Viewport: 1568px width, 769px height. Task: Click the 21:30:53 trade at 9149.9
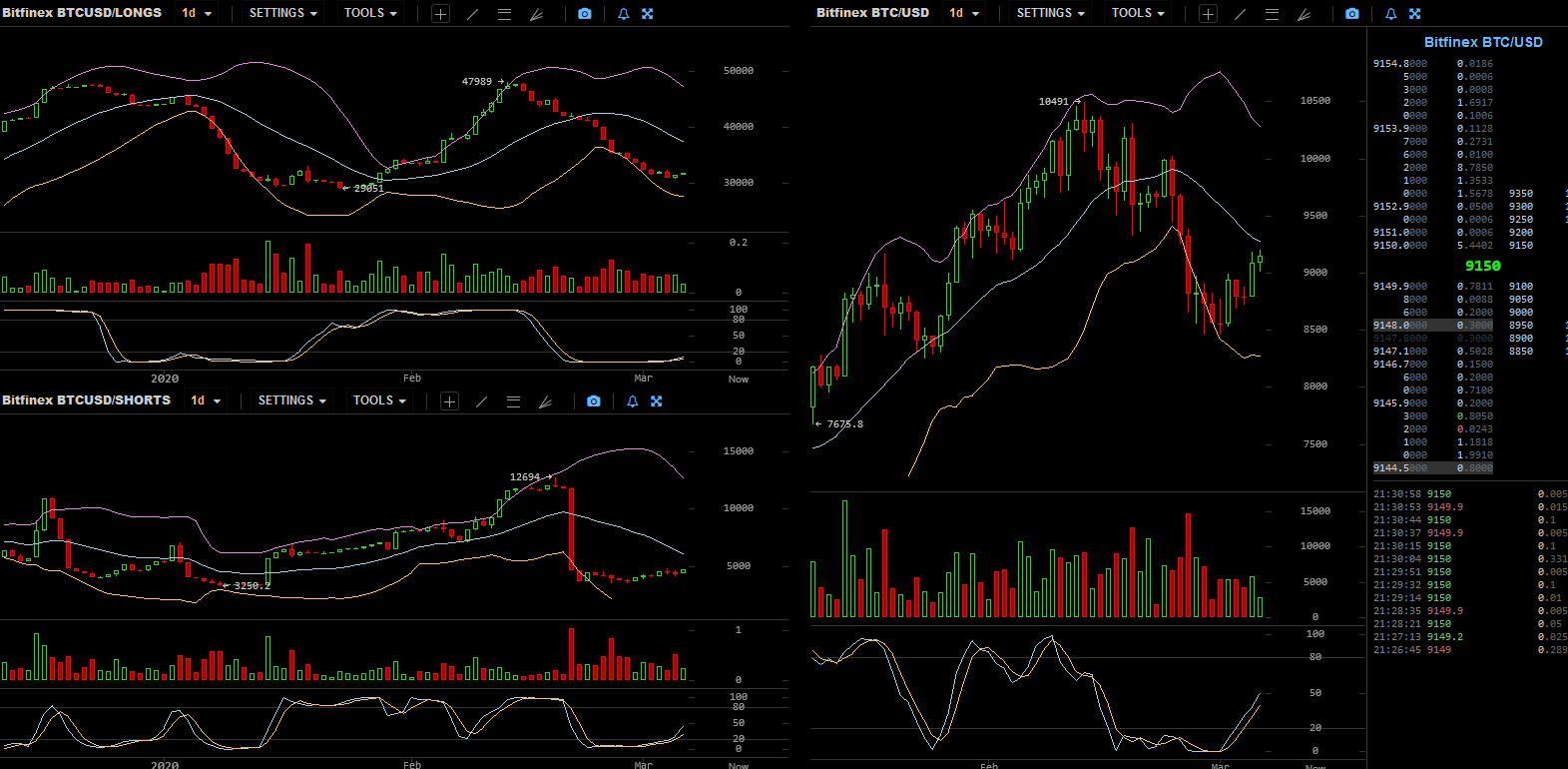tap(1469, 507)
